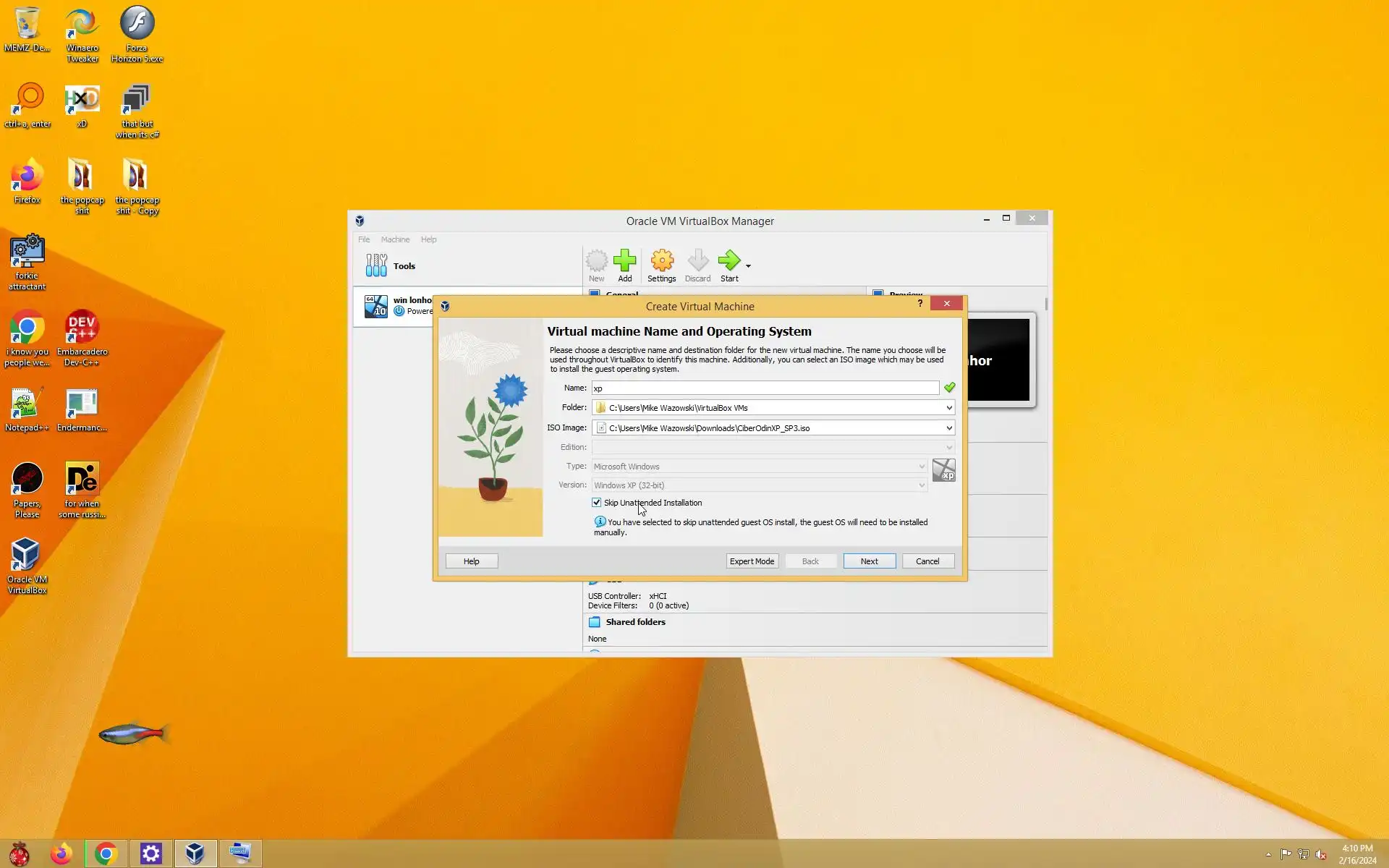Expand the Folder path dropdown
The height and width of the screenshot is (868, 1389).
[948, 408]
